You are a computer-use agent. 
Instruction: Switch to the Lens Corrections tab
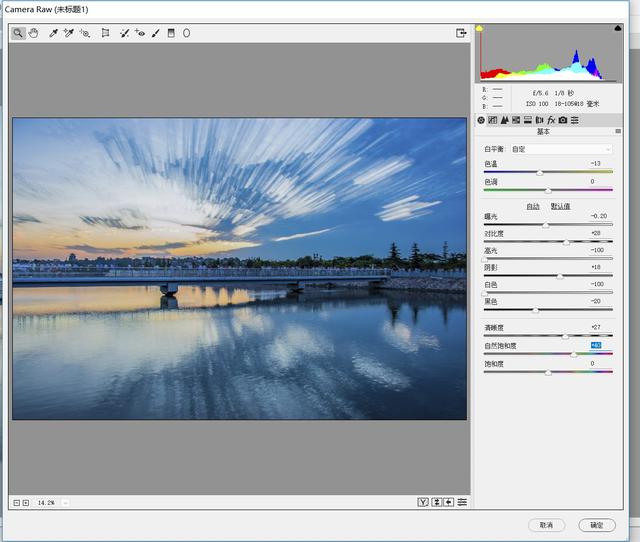pyautogui.click(x=539, y=120)
